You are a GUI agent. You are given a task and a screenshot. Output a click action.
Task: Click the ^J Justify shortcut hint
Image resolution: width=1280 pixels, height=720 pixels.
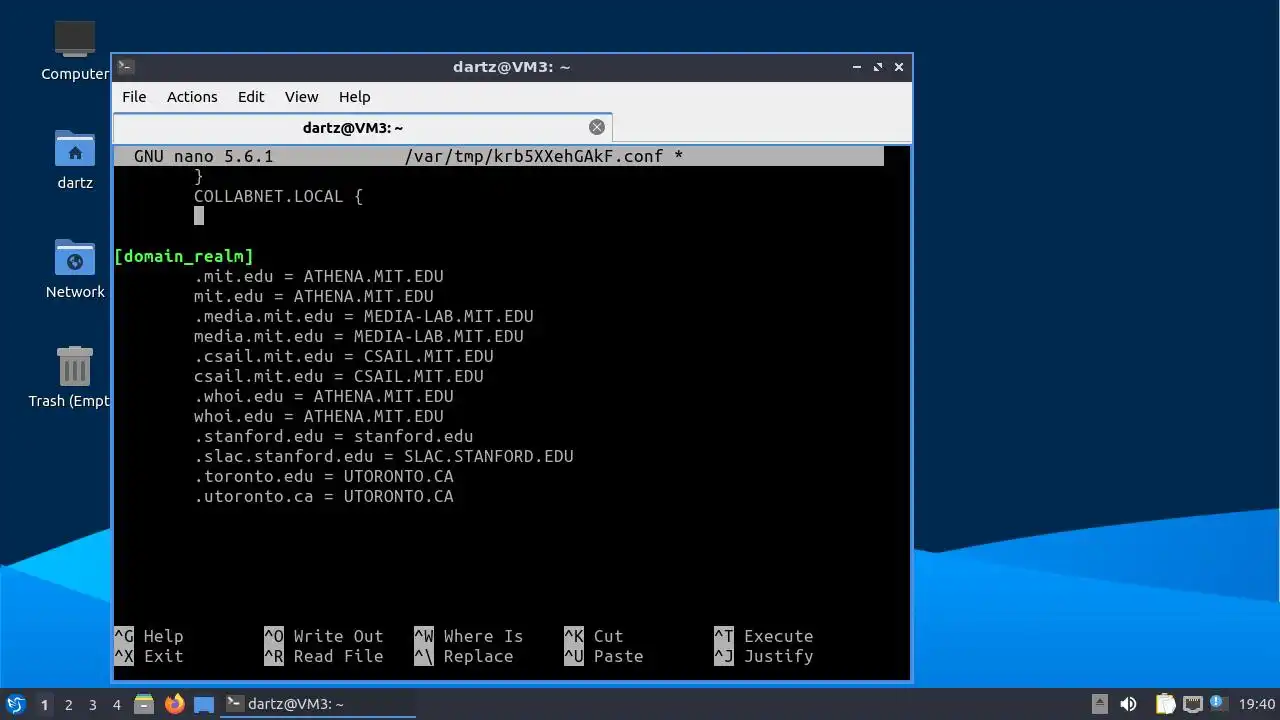(x=763, y=656)
